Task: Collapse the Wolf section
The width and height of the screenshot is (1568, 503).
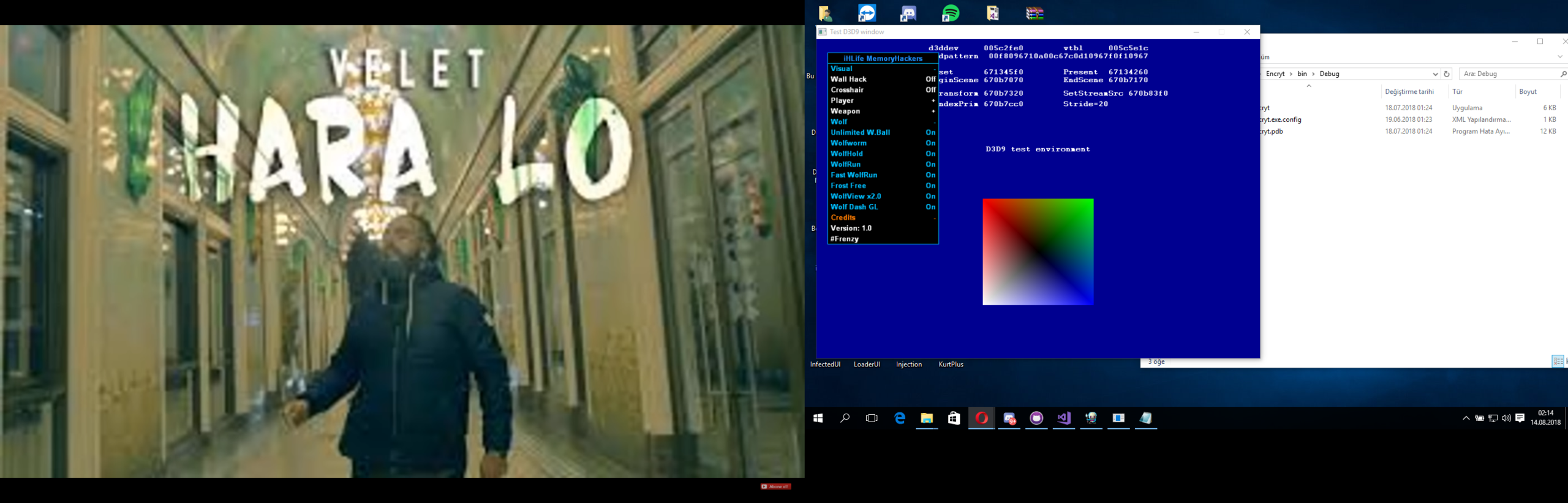Action: click(883, 122)
